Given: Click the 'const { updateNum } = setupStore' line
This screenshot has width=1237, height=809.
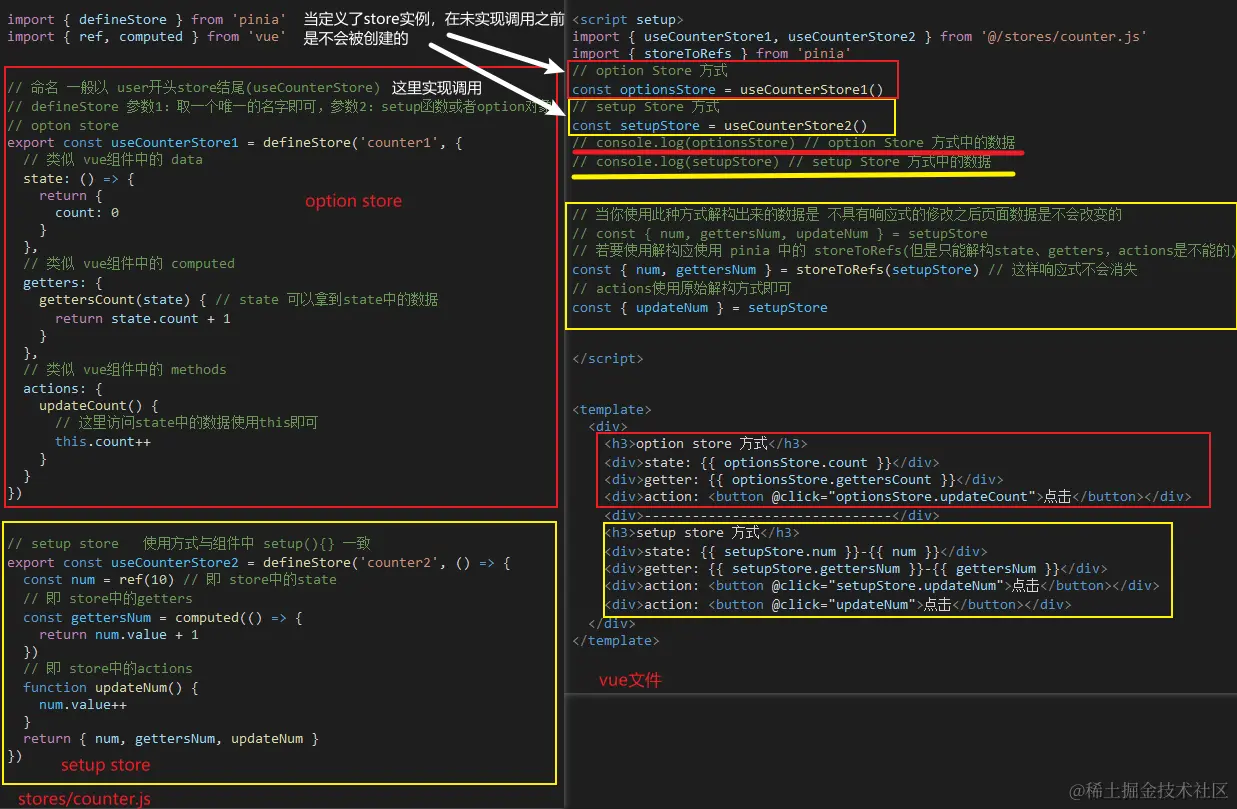Looking at the screenshot, I should [x=700, y=308].
